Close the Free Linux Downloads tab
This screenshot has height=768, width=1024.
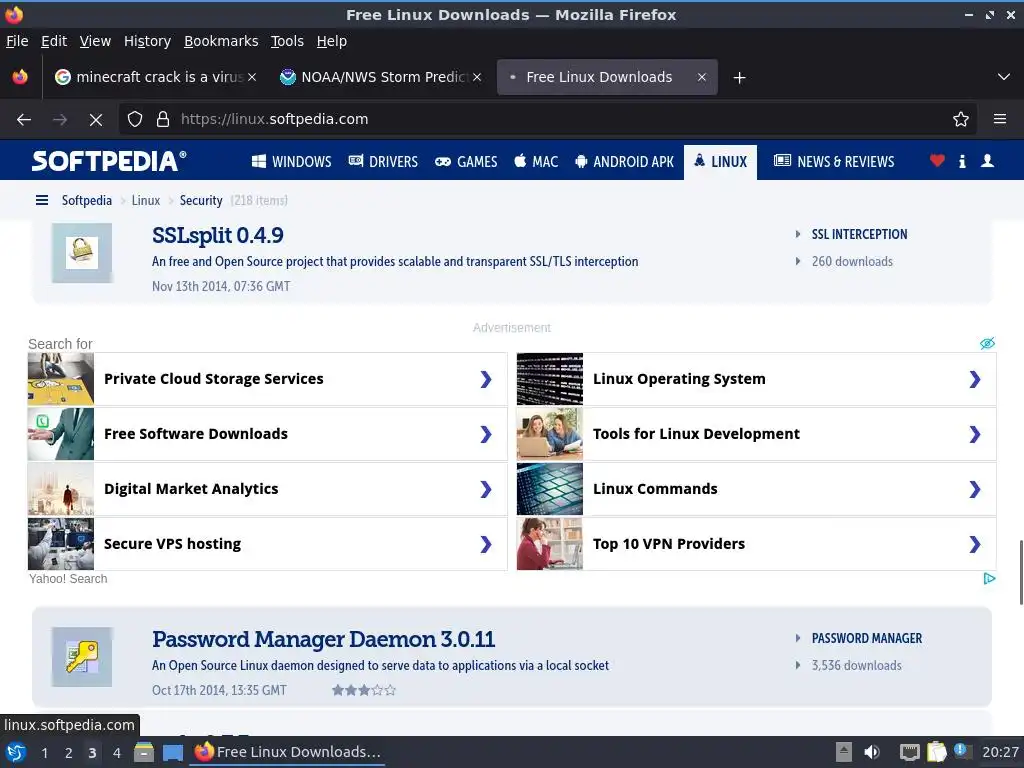click(701, 77)
